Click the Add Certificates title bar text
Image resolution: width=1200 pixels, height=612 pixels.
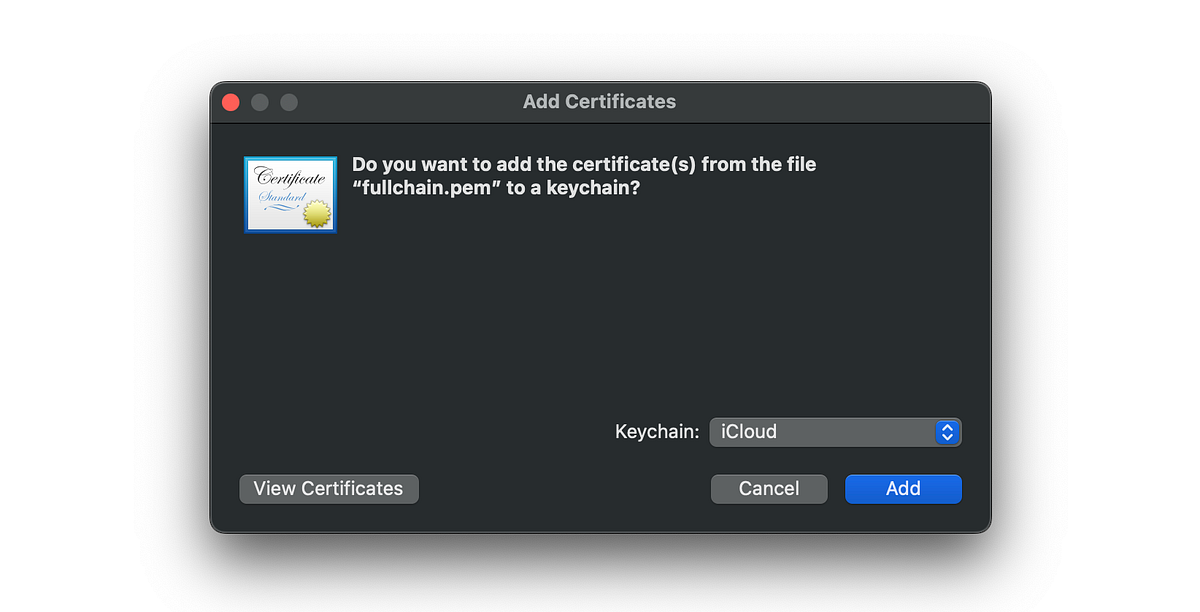click(598, 101)
